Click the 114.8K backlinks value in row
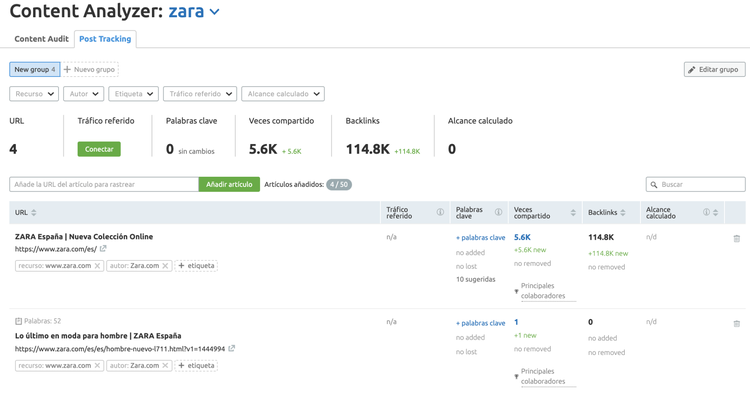The image size is (750, 394). click(x=601, y=237)
